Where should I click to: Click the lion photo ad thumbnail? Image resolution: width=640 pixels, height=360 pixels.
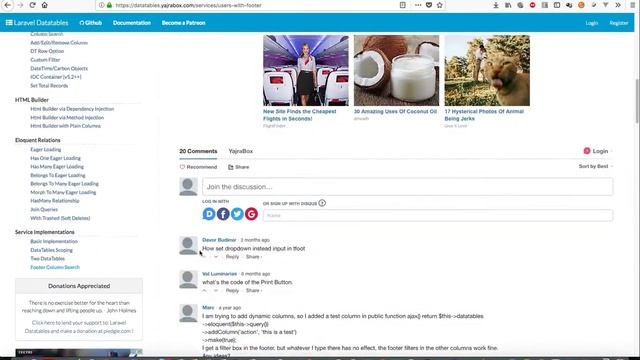point(487,70)
